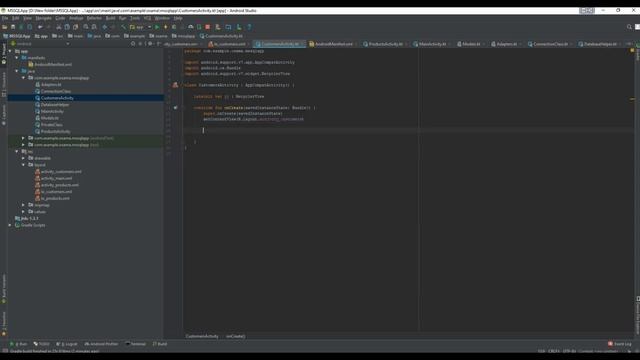Collapse the manifests folder node

coord(17,58)
